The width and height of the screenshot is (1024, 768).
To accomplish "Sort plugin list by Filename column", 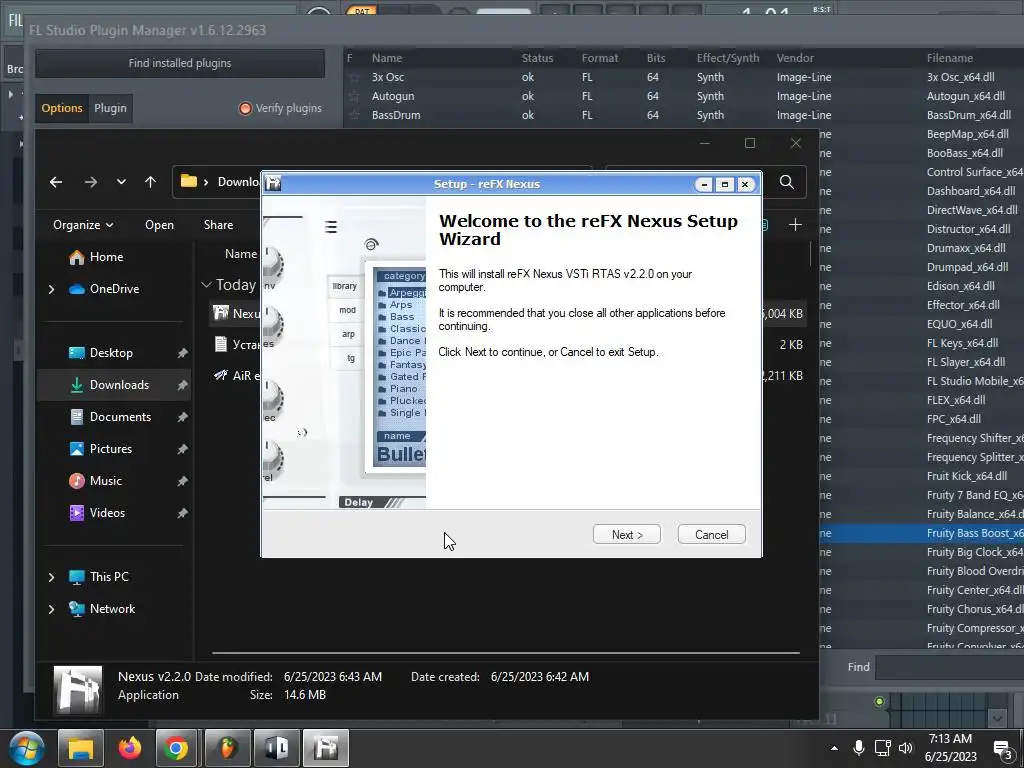I will [x=950, y=58].
